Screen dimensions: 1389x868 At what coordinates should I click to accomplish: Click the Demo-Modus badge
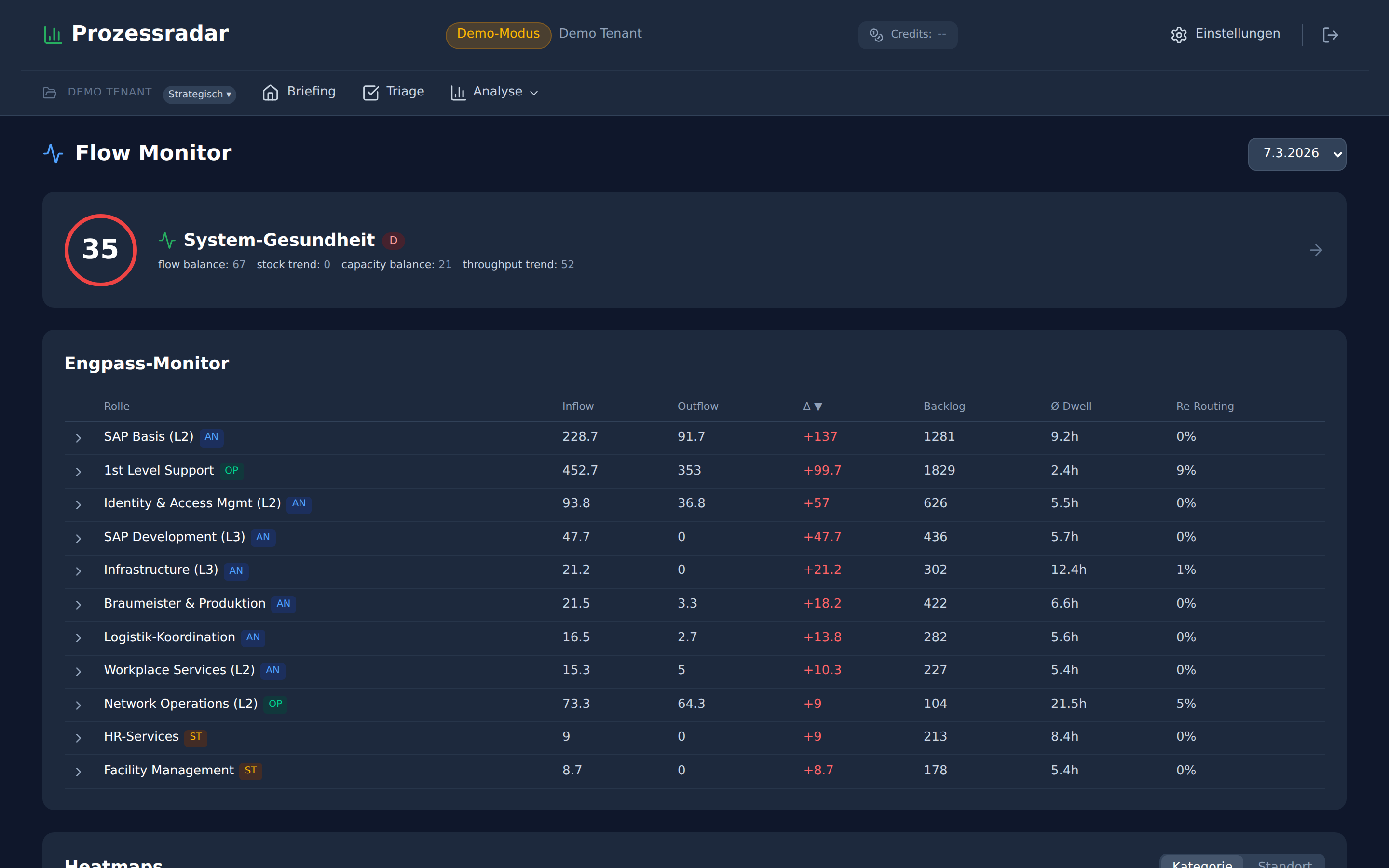coord(498,34)
